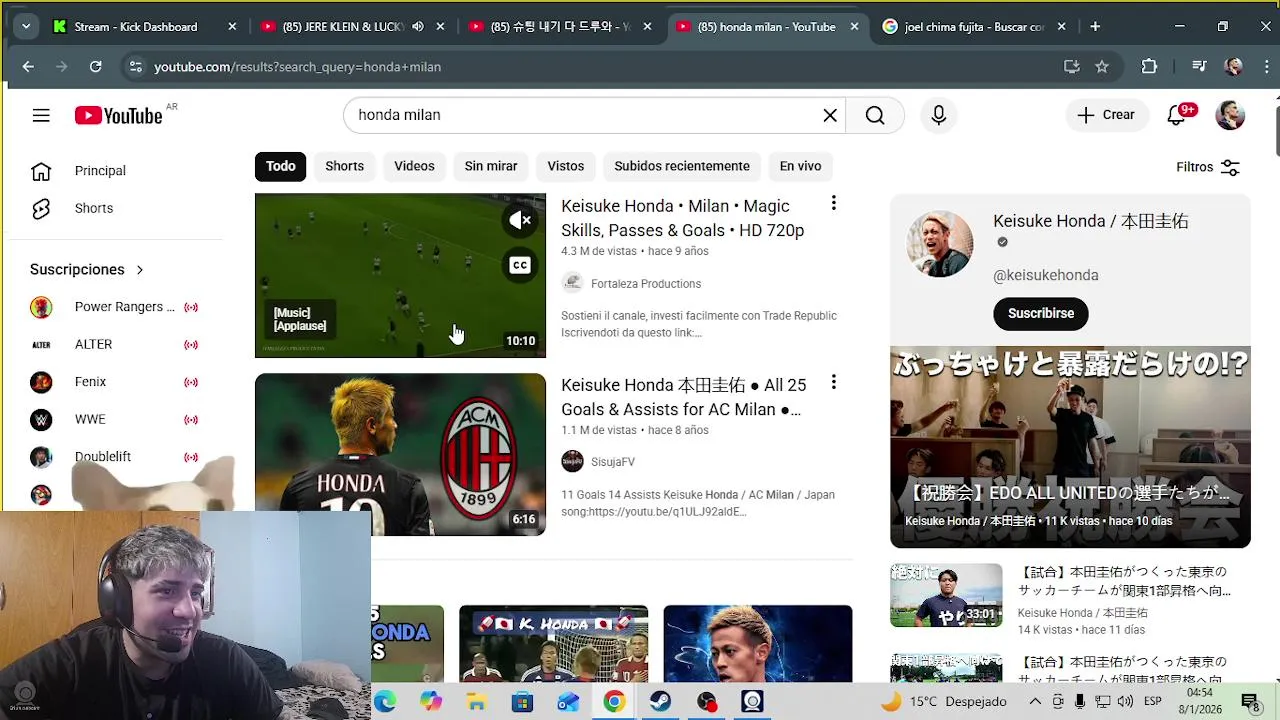Bookmark this page with the star
Viewport: 1280px width, 720px height.
tap(1102, 67)
